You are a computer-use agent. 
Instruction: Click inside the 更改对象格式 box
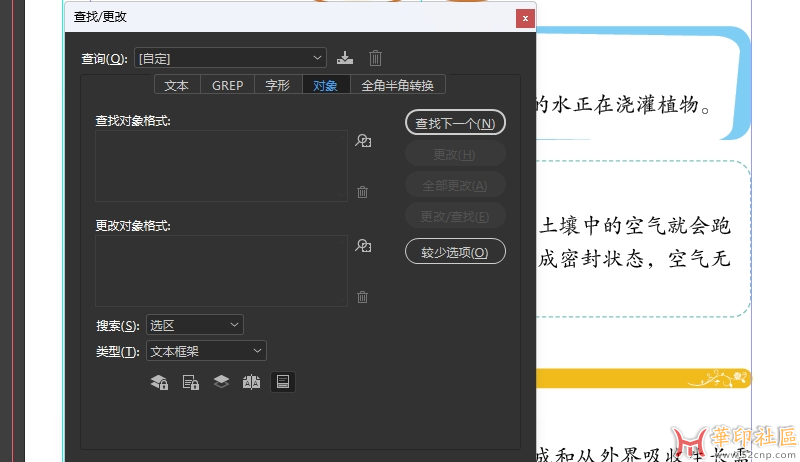pyautogui.click(x=221, y=271)
